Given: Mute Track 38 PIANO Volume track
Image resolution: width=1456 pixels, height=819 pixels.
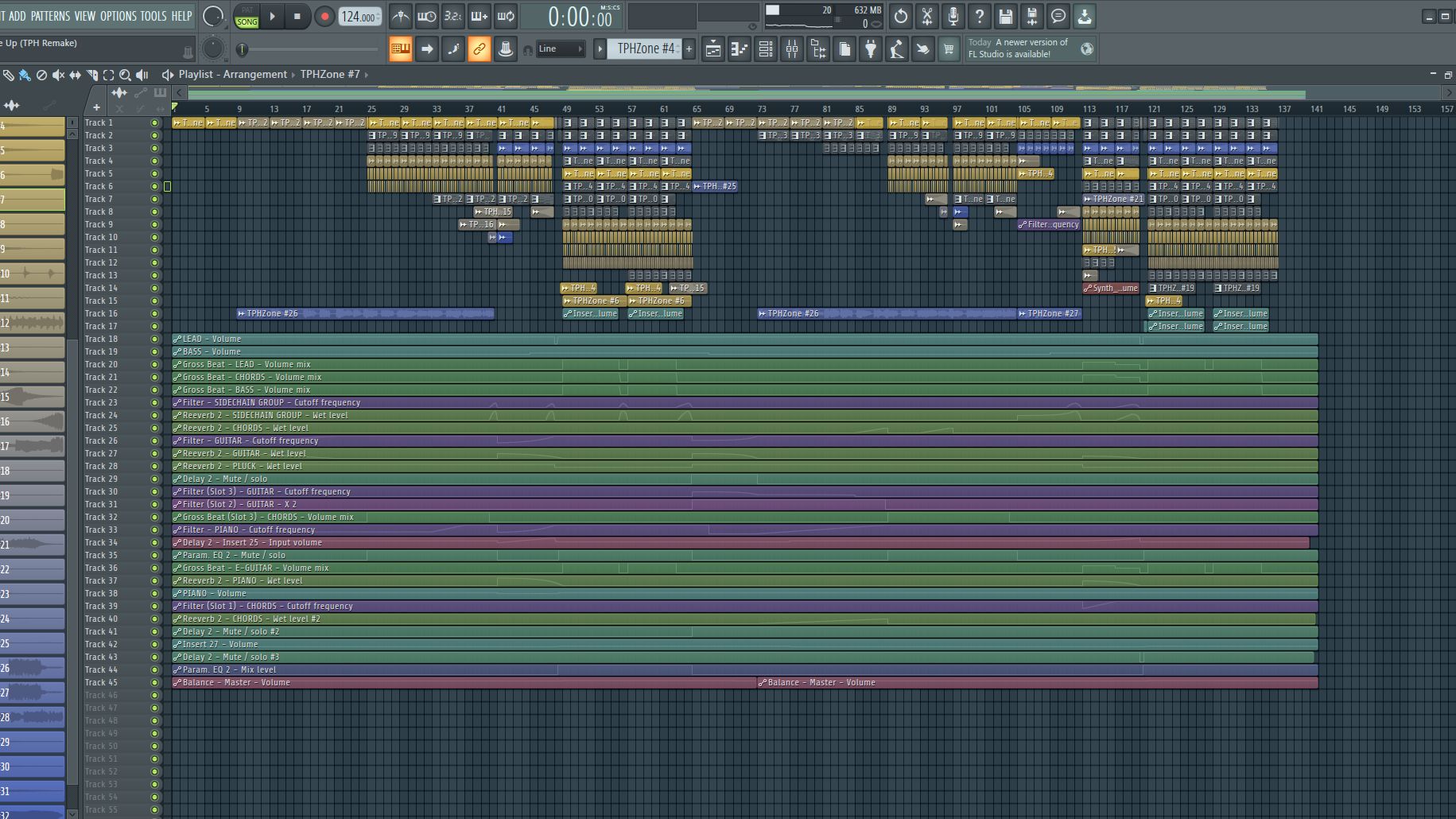Looking at the screenshot, I should (154, 594).
